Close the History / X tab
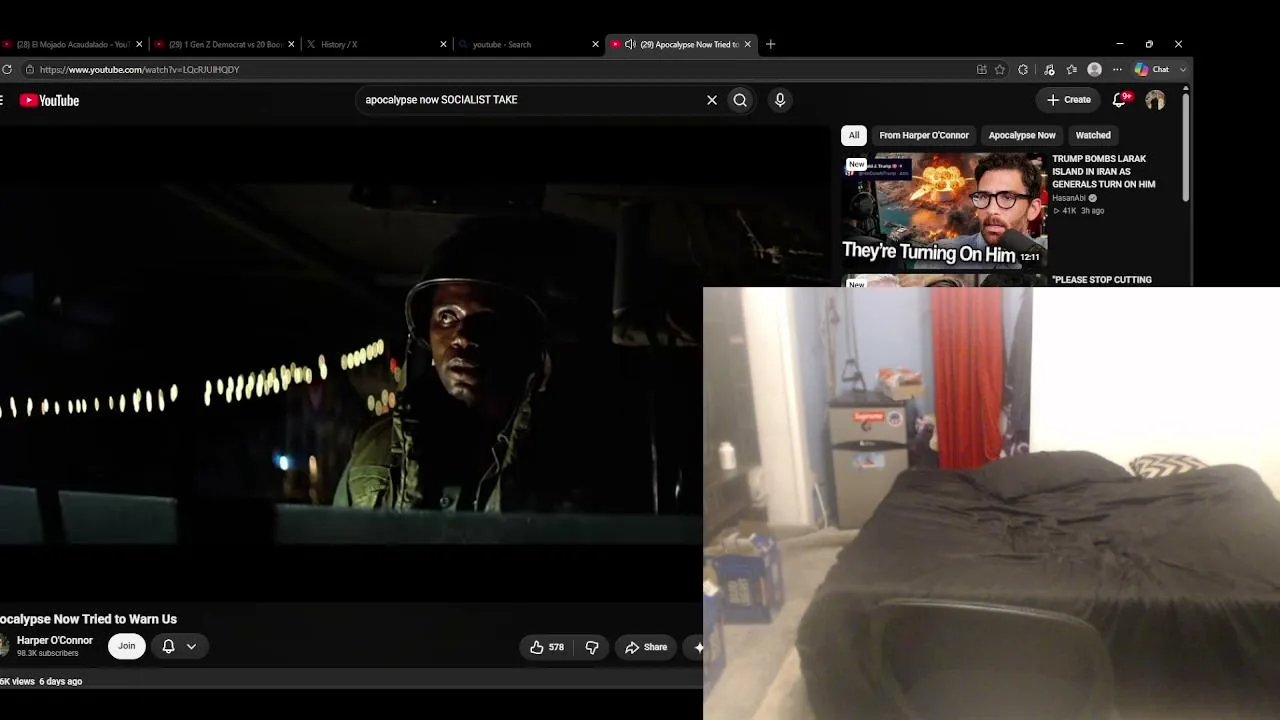Image resolution: width=1280 pixels, height=720 pixels. 443,44
